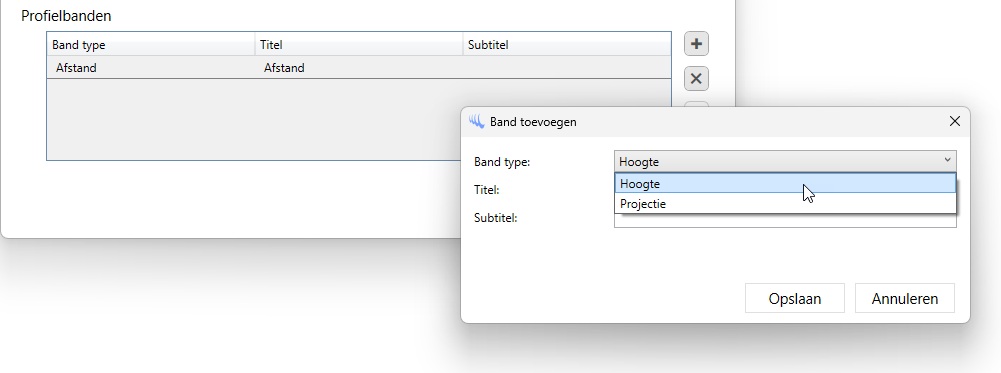1001x373 pixels.
Task: Select Hoogte from the dropdown list
Action: 785,183
